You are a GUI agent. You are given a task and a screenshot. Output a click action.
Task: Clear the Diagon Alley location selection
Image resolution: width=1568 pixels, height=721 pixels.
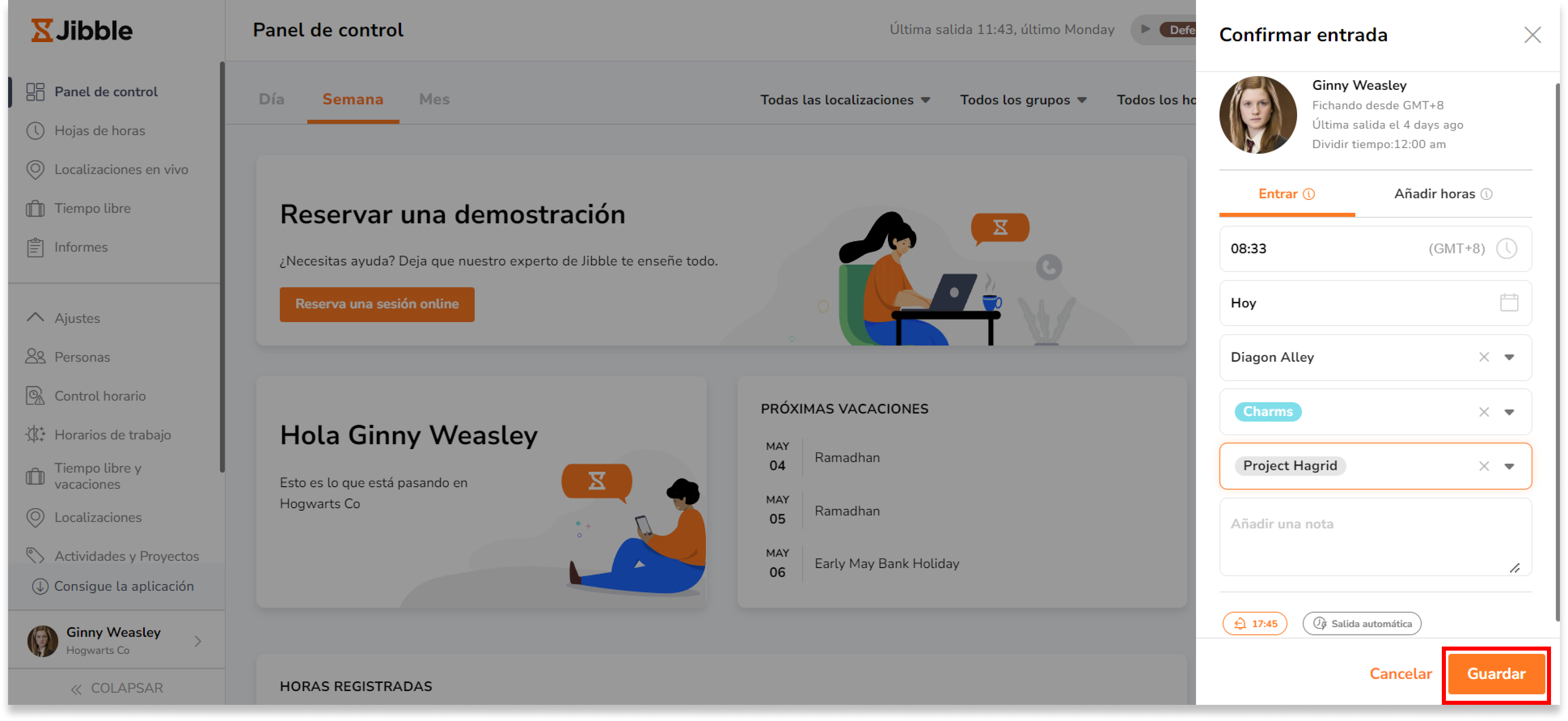point(1483,357)
